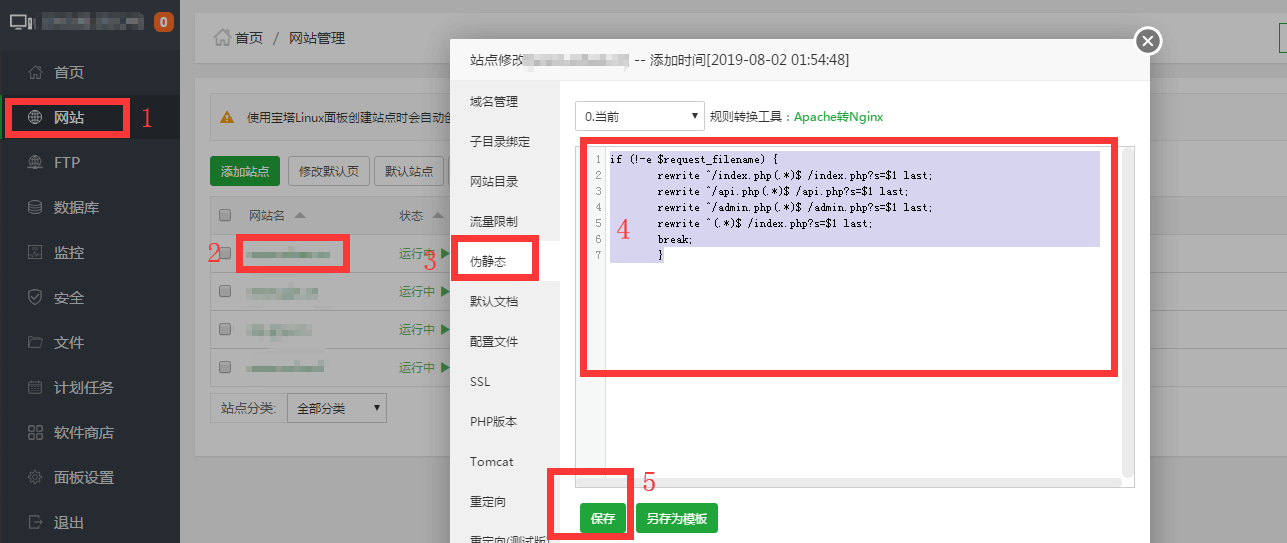Click the 默认站点 button
The width and height of the screenshot is (1287, 543).
pyautogui.click(x=410, y=171)
